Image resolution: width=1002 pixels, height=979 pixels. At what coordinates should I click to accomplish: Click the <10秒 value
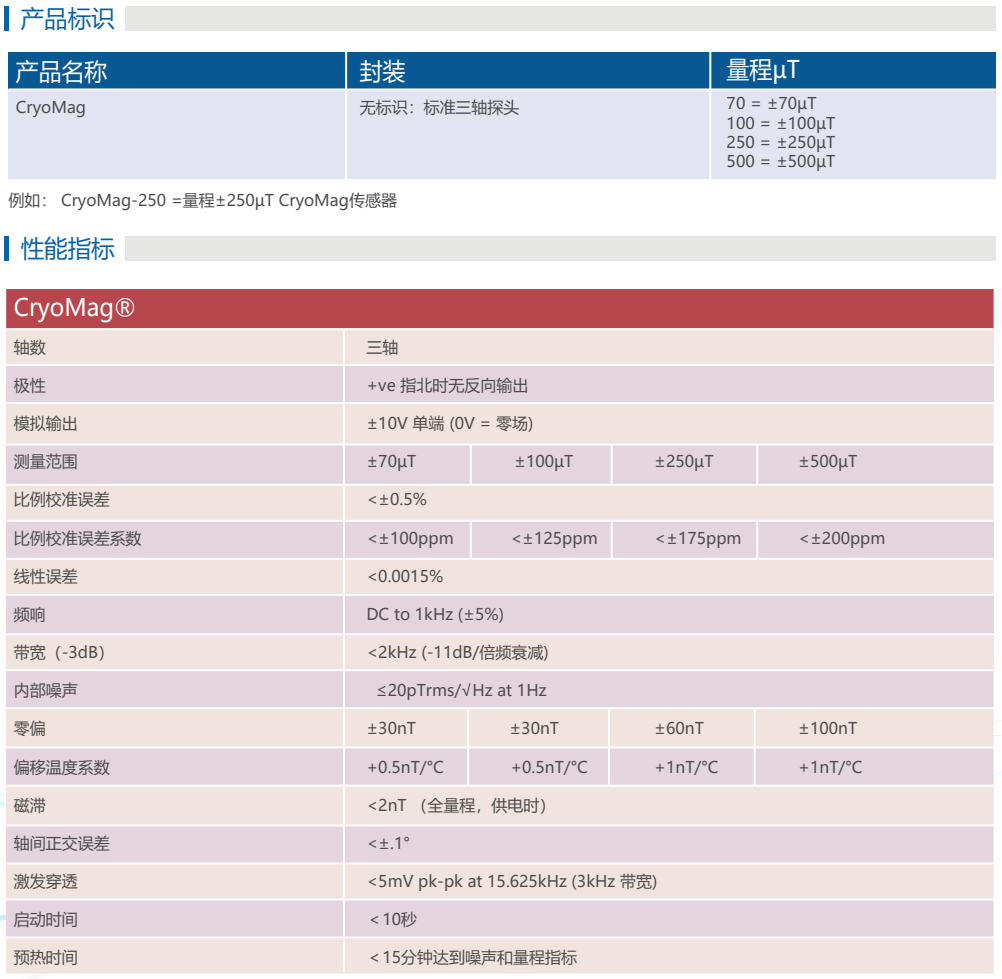[x=393, y=920]
